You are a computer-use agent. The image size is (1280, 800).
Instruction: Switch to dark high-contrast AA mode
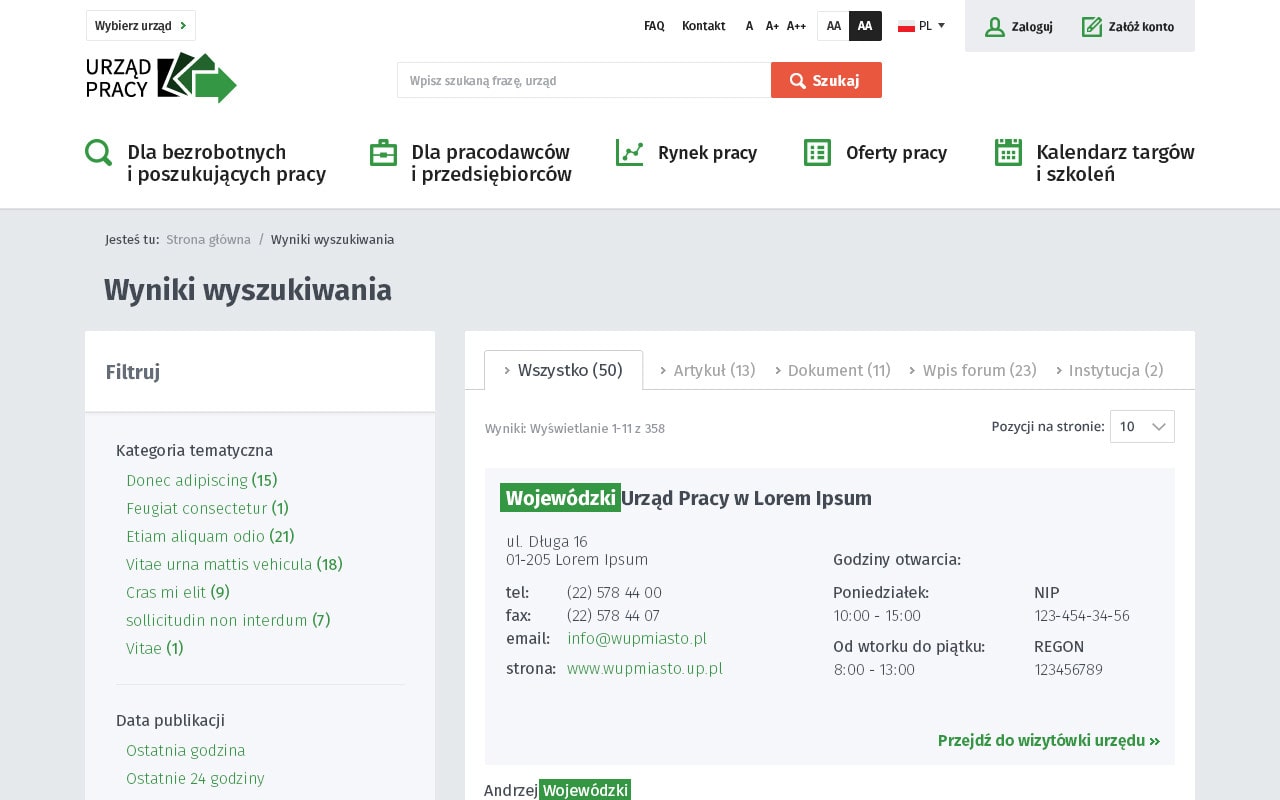[x=865, y=26]
